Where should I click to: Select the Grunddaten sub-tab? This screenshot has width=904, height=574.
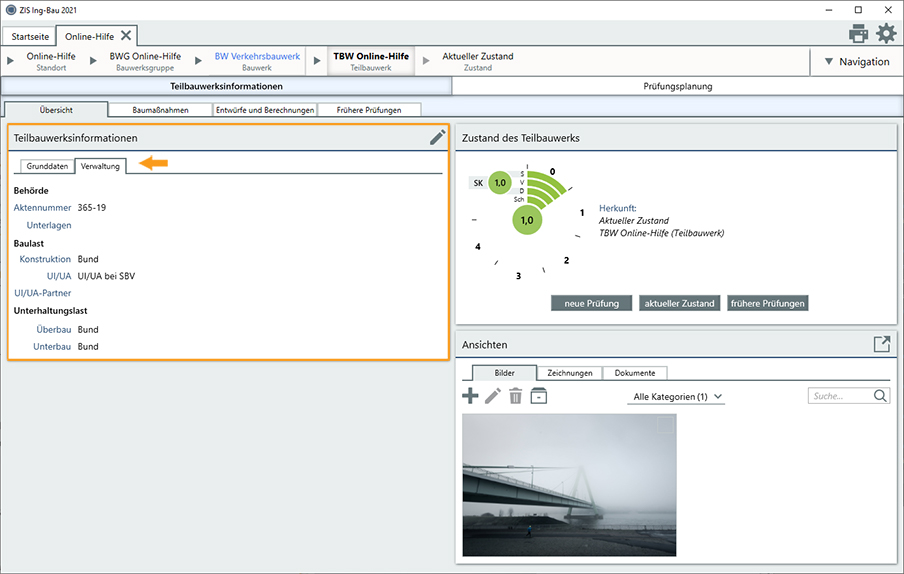pos(48,166)
